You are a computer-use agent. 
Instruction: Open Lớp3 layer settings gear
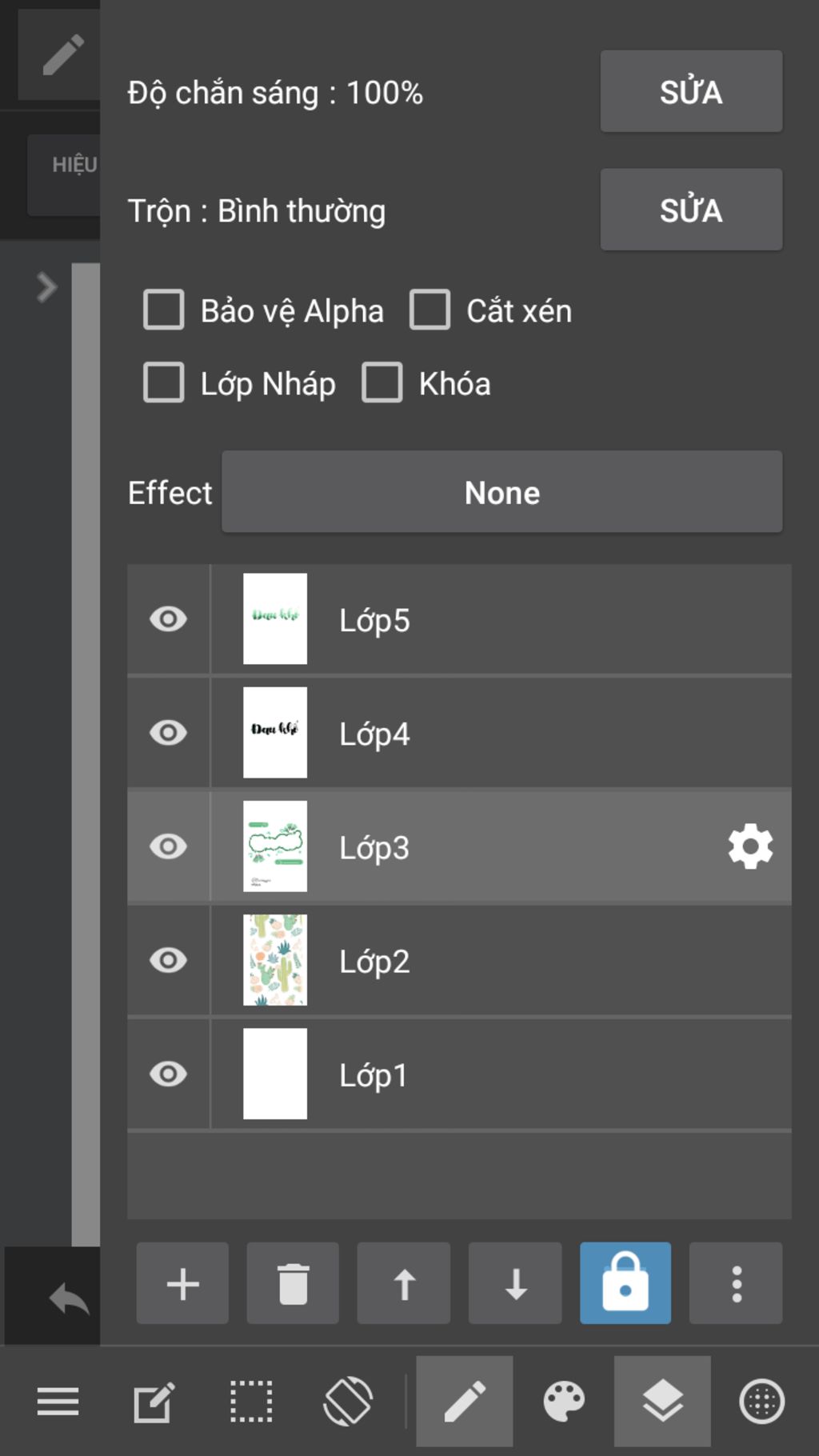click(750, 846)
